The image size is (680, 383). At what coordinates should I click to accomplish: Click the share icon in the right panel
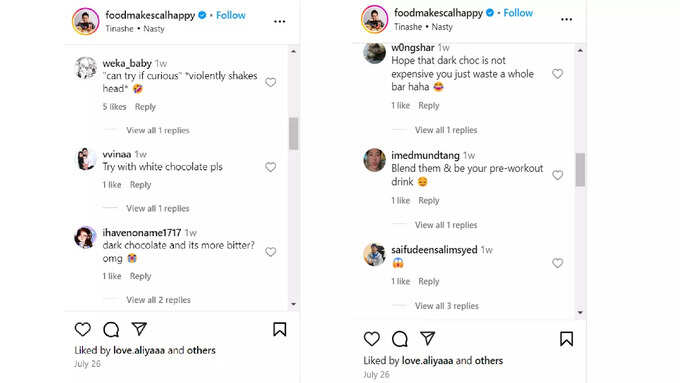pos(428,338)
